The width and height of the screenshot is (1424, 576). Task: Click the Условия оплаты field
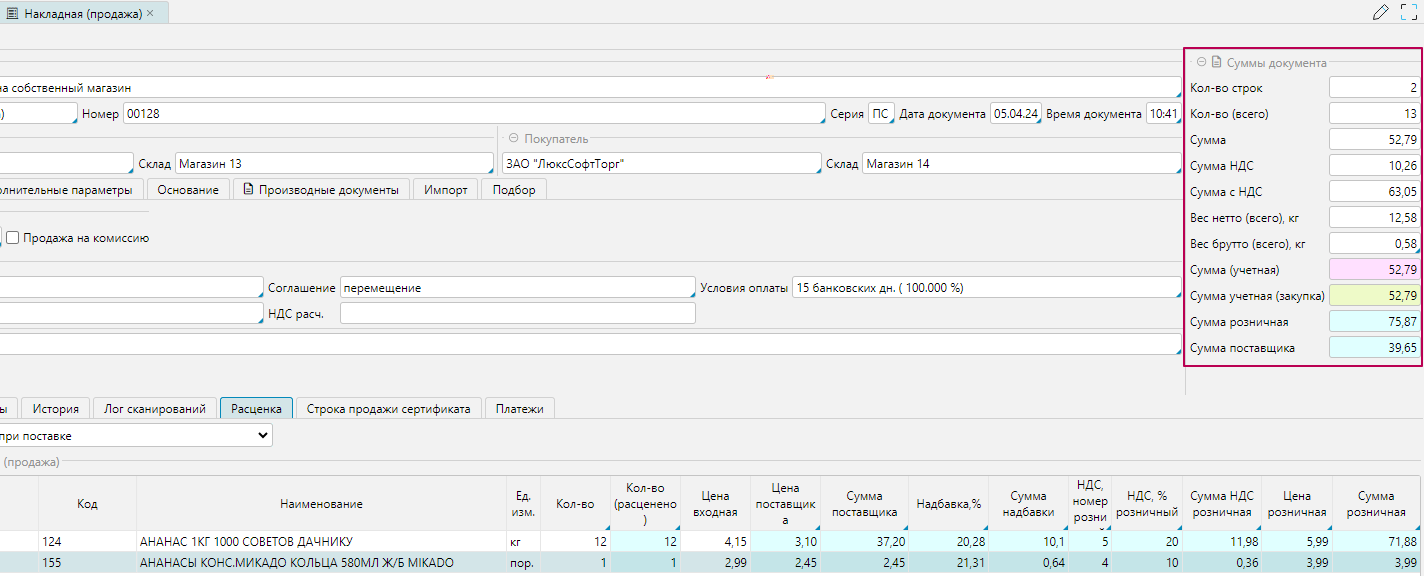985,288
